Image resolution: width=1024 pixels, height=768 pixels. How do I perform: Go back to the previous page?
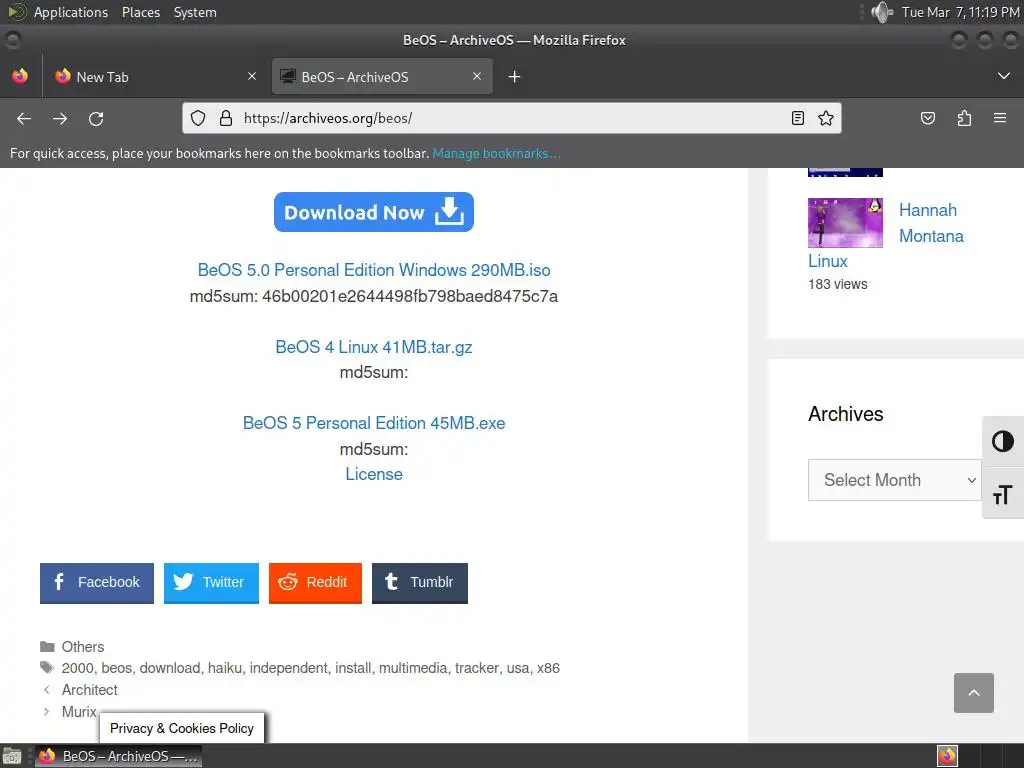click(x=24, y=118)
